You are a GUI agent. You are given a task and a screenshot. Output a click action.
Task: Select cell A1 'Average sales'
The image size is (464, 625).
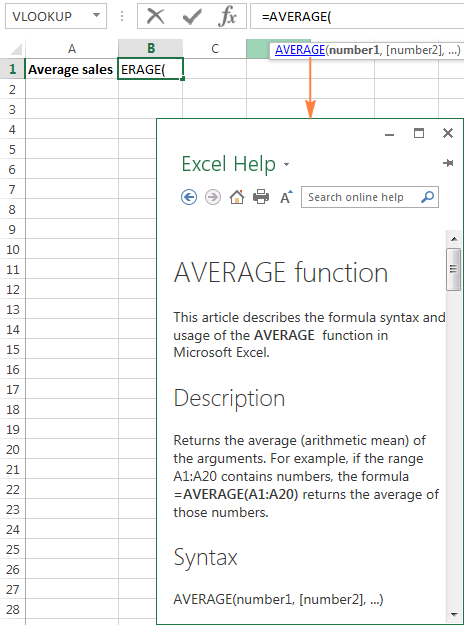point(72,69)
